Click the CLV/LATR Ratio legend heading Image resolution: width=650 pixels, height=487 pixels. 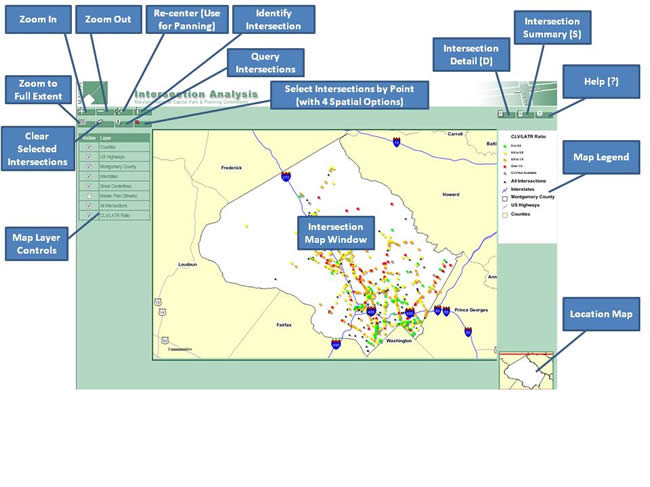[528, 136]
